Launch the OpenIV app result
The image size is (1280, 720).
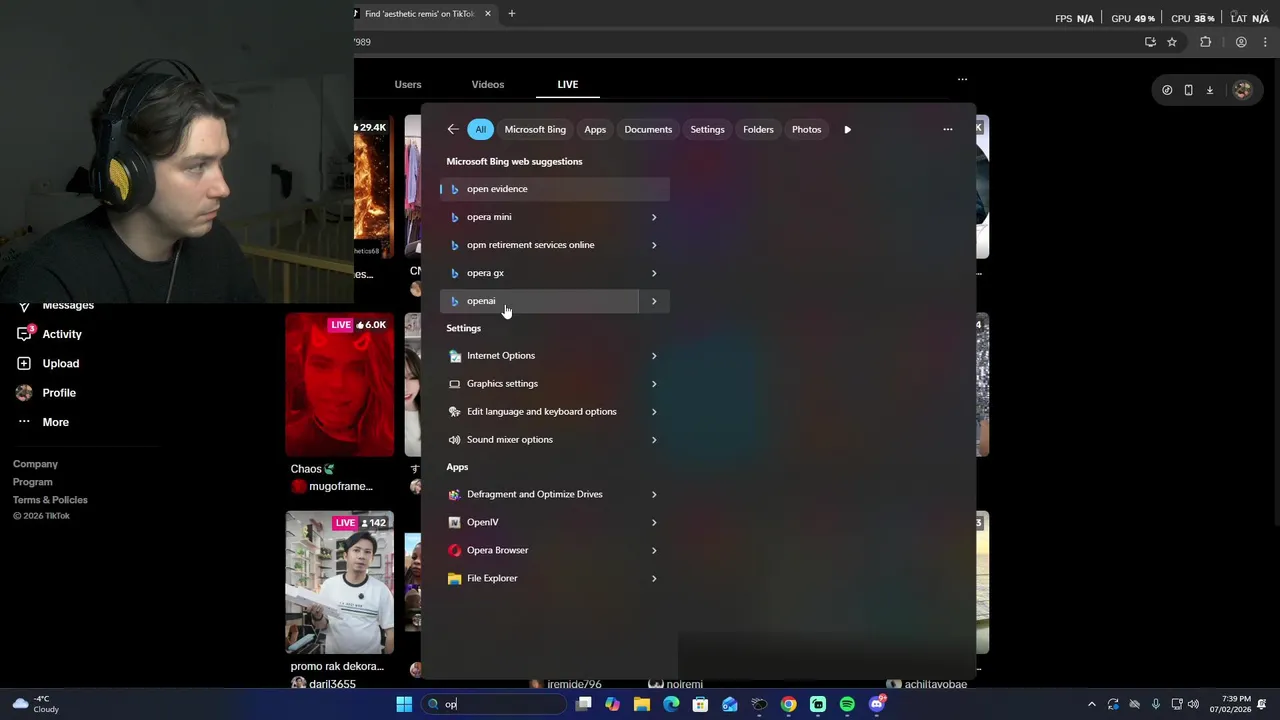click(x=540, y=522)
